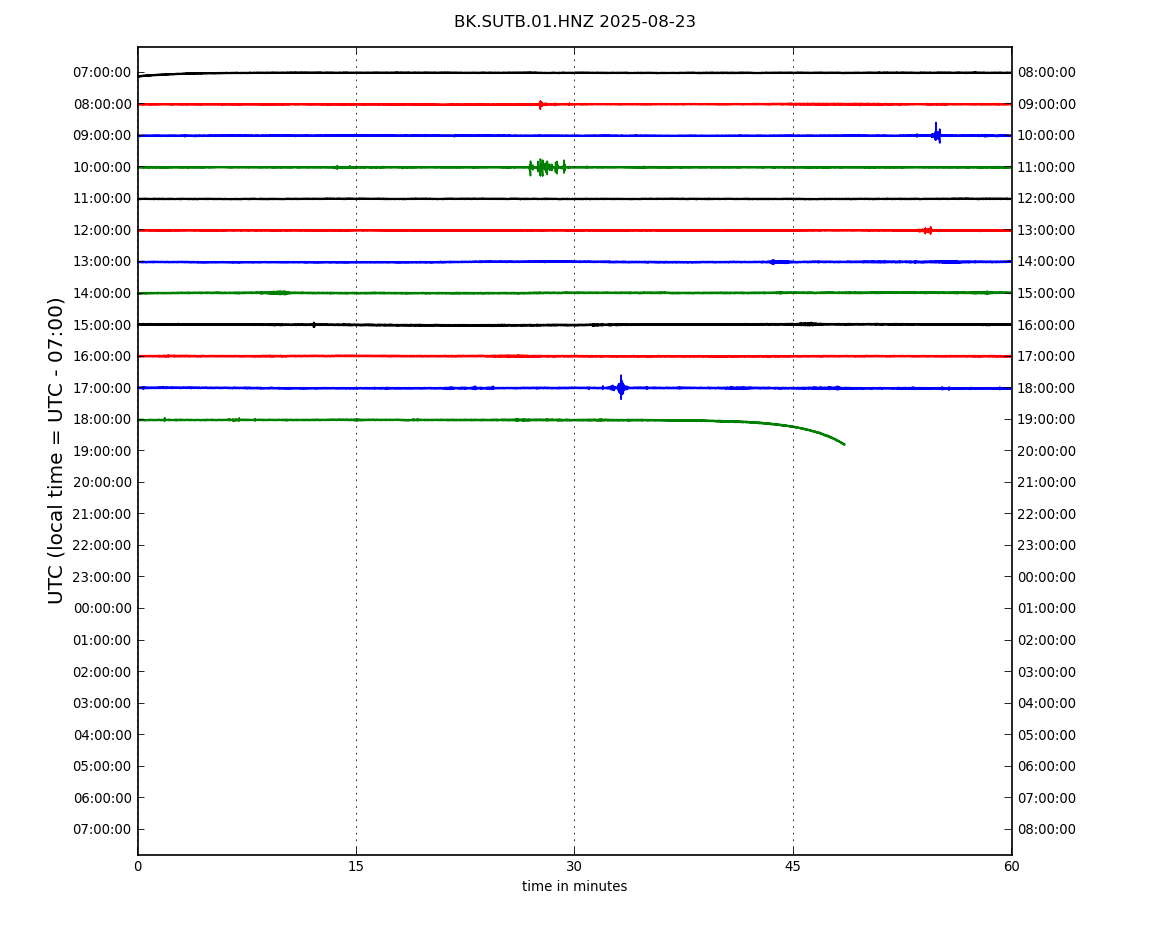The image size is (1150, 950).
Task: Click right-axis time label 15:00:00
Action: coord(1047,293)
